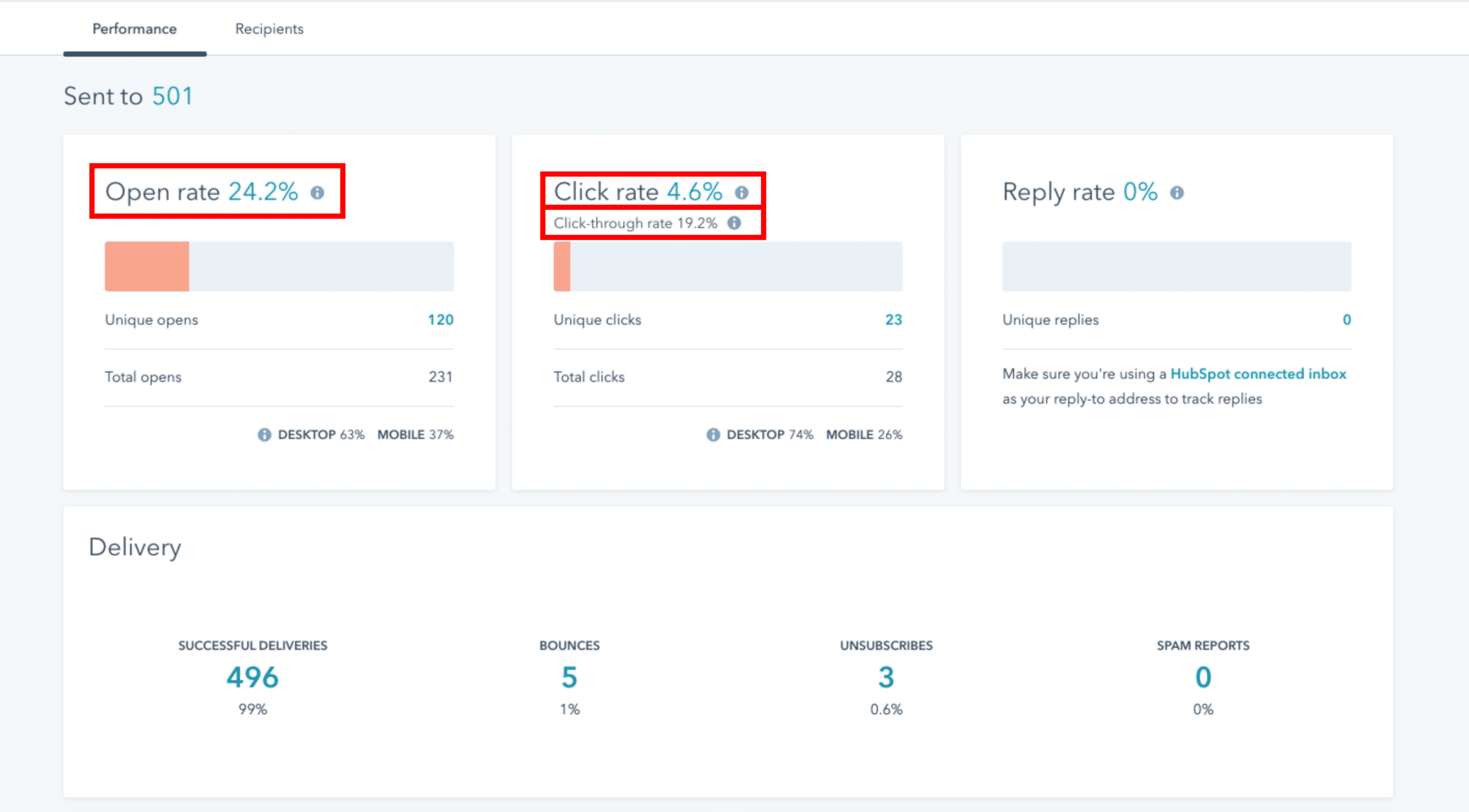This screenshot has width=1469, height=812.
Task: Click the Click rate progress bar
Action: point(728,266)
